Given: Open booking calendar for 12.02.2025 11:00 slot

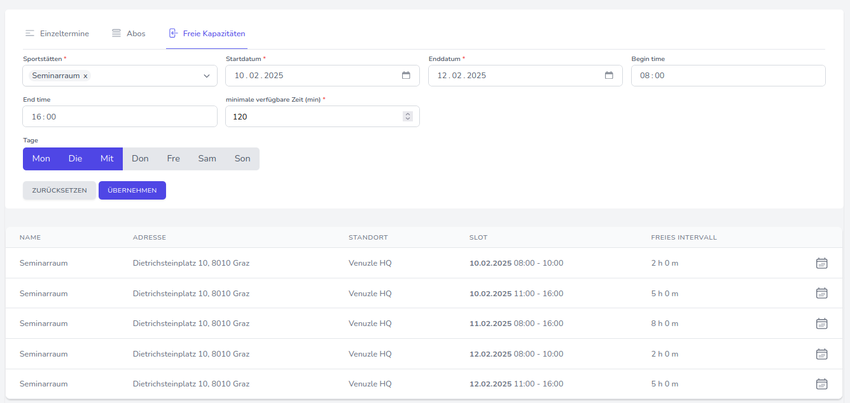Looking at the screenshot, I should click(x=821, y=384).
